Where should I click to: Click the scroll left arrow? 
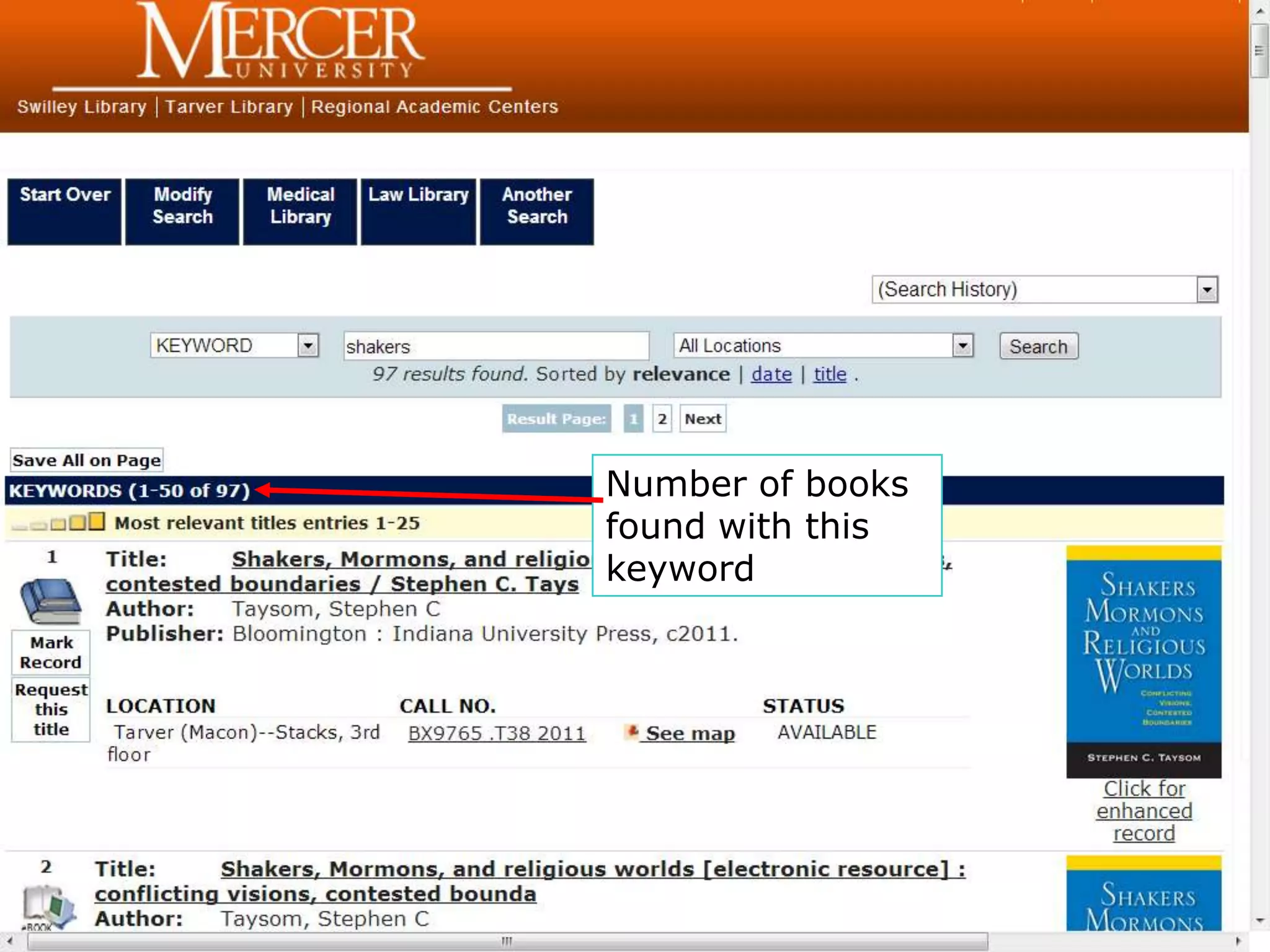coord(10,941)
